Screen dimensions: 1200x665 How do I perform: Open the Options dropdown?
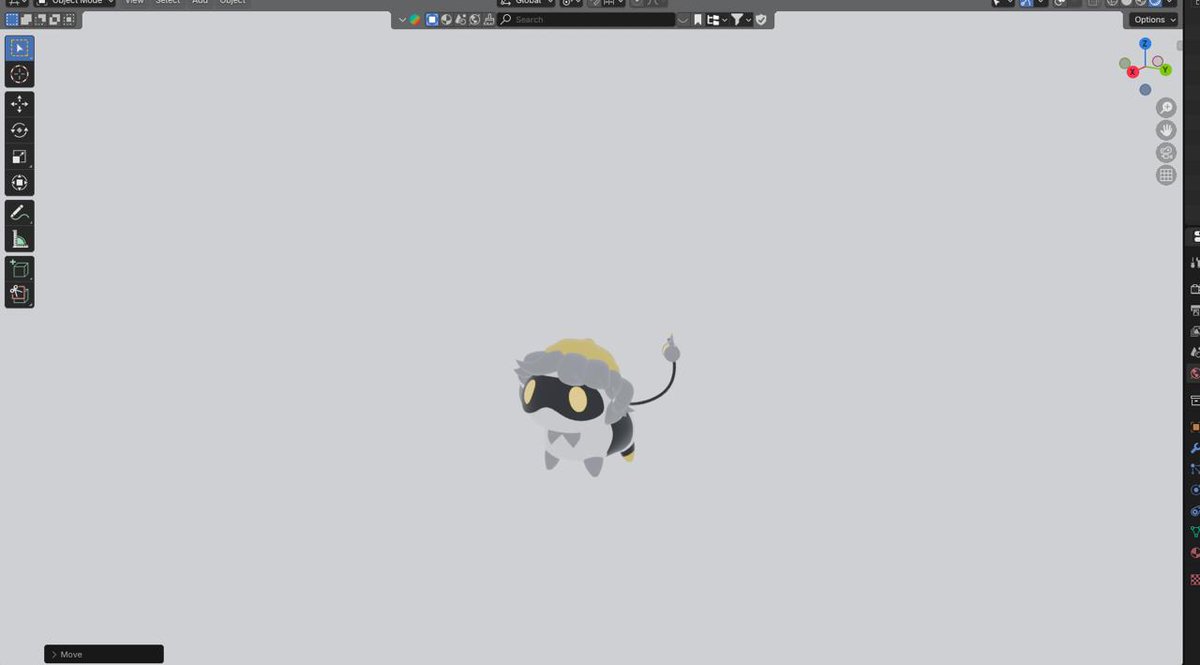[x=1154, y=20]
